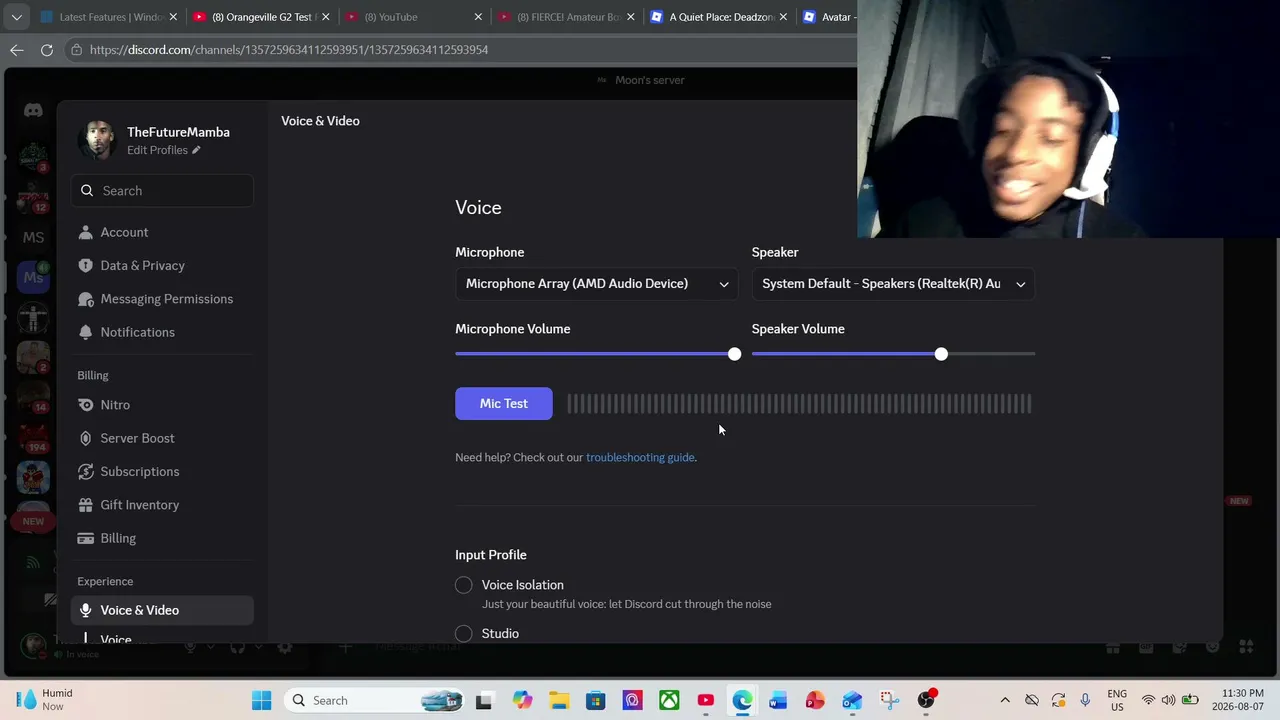Close the Orangeville G2 Test tab

325,17
